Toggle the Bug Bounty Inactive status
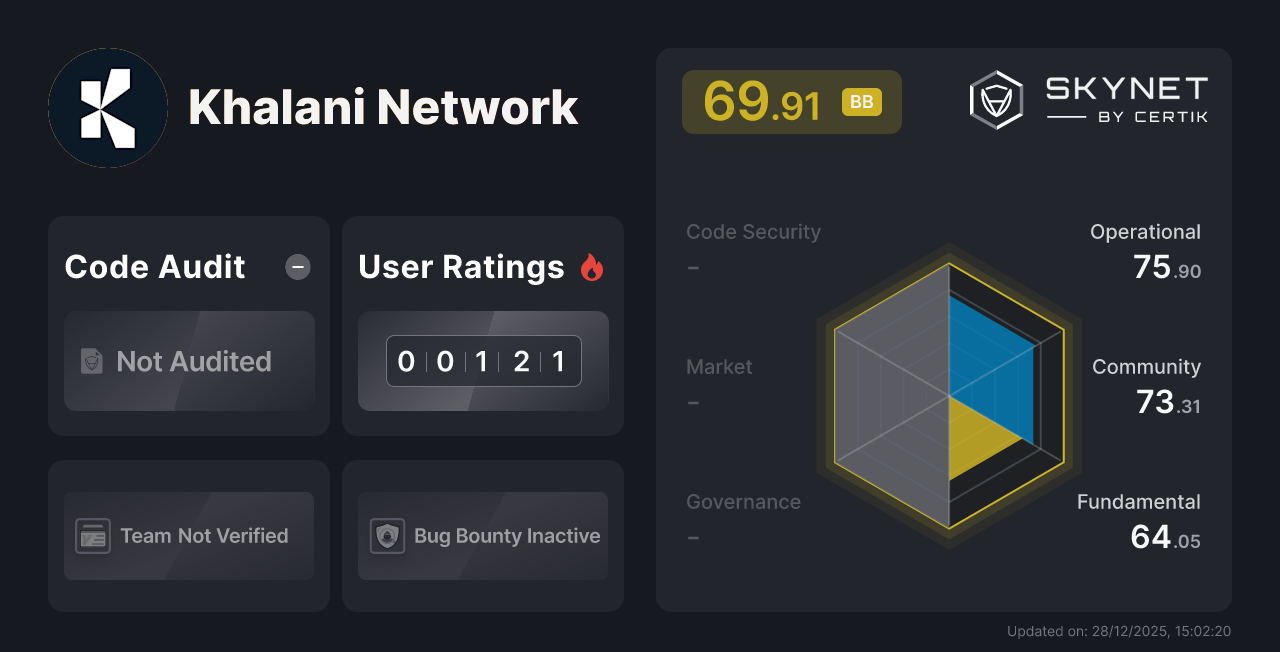 pyautogui.click(x=482, y=536)
